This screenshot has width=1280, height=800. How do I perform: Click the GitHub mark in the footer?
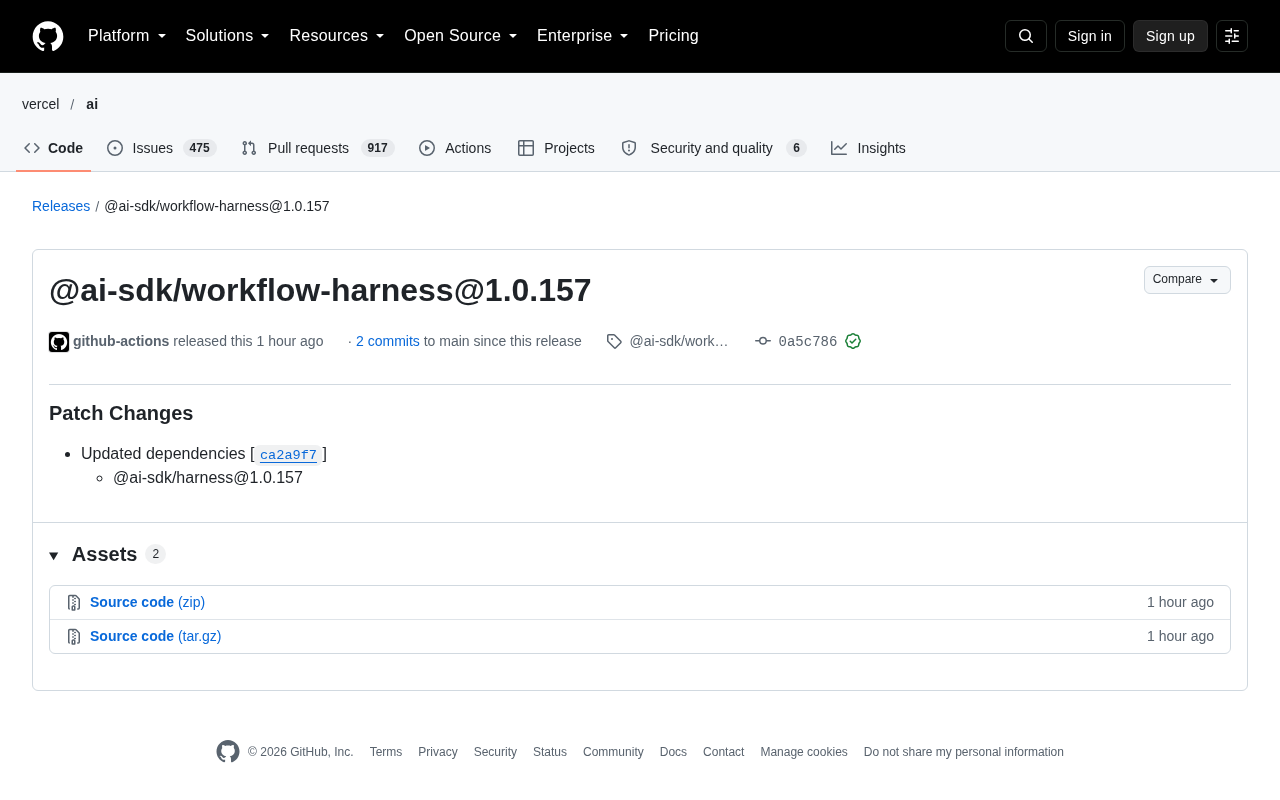pos(228,752)
